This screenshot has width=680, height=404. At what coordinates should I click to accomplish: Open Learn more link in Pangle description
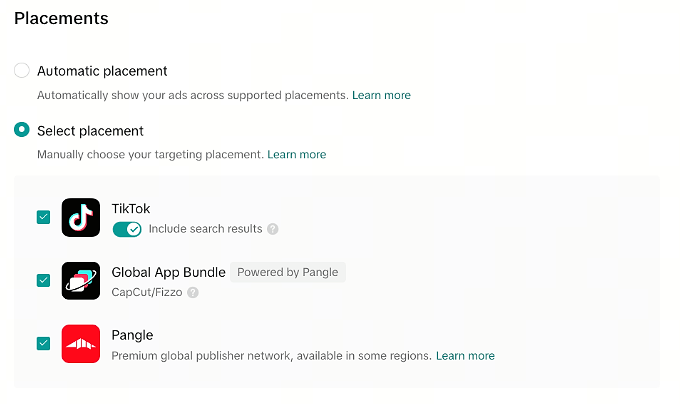click(x=465, y=356)
